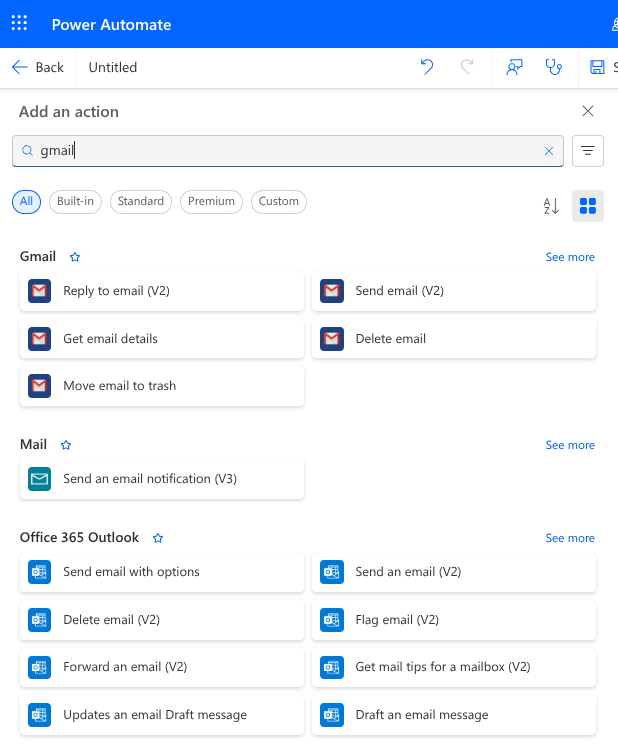Screen dimensions: 618x750
Task: Click the Office 365 Outlook heading
Action: tap(79, 537)
